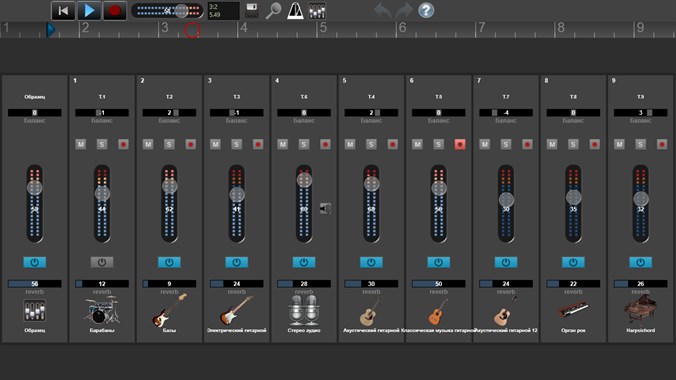Start playback with the blue play button
Screen dimensions: 676x380
(x=89, y=11)
